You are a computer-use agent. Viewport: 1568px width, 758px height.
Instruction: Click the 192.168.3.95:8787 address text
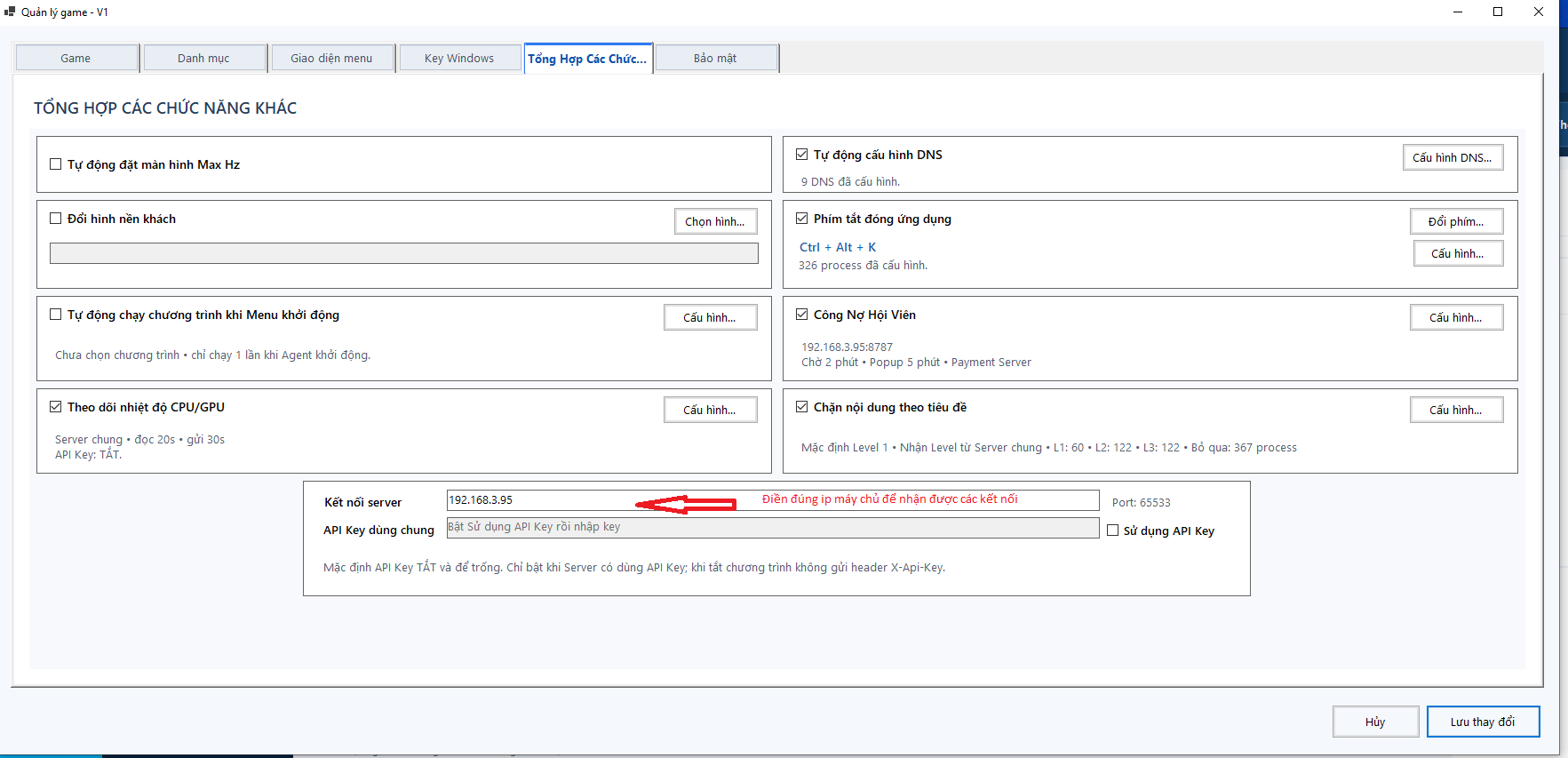[x=848, y=347]
